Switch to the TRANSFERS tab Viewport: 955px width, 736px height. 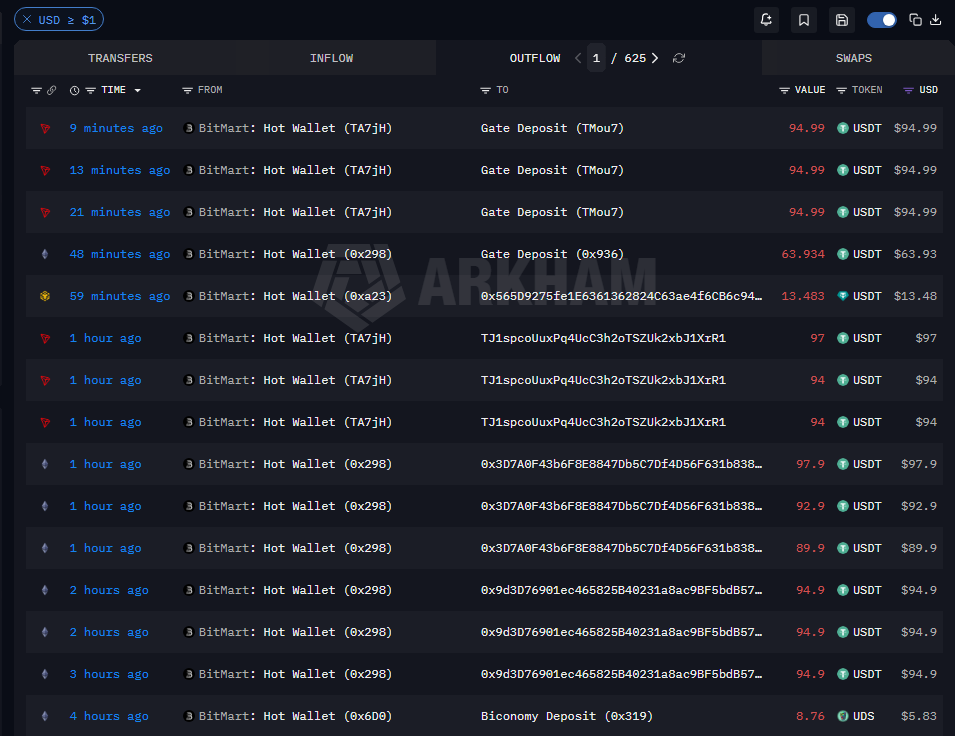pyautogui.click(x=120, y=58)
